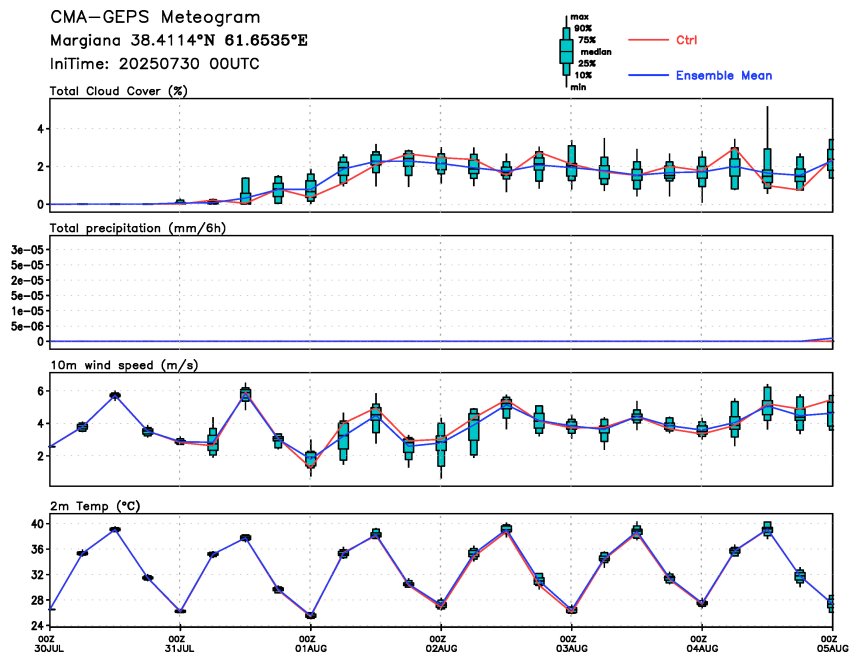Click the 00Z 30JUL time axis label

tap(50, 643)
